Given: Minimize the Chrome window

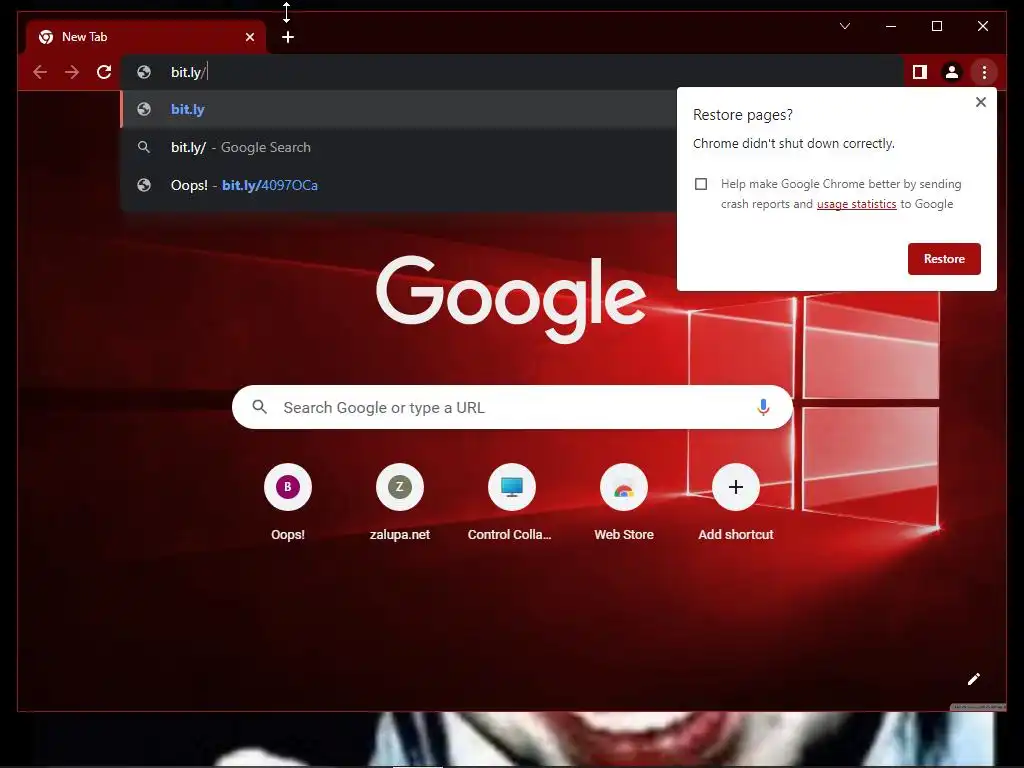Looking at the screenshot, I should (891, 26).
